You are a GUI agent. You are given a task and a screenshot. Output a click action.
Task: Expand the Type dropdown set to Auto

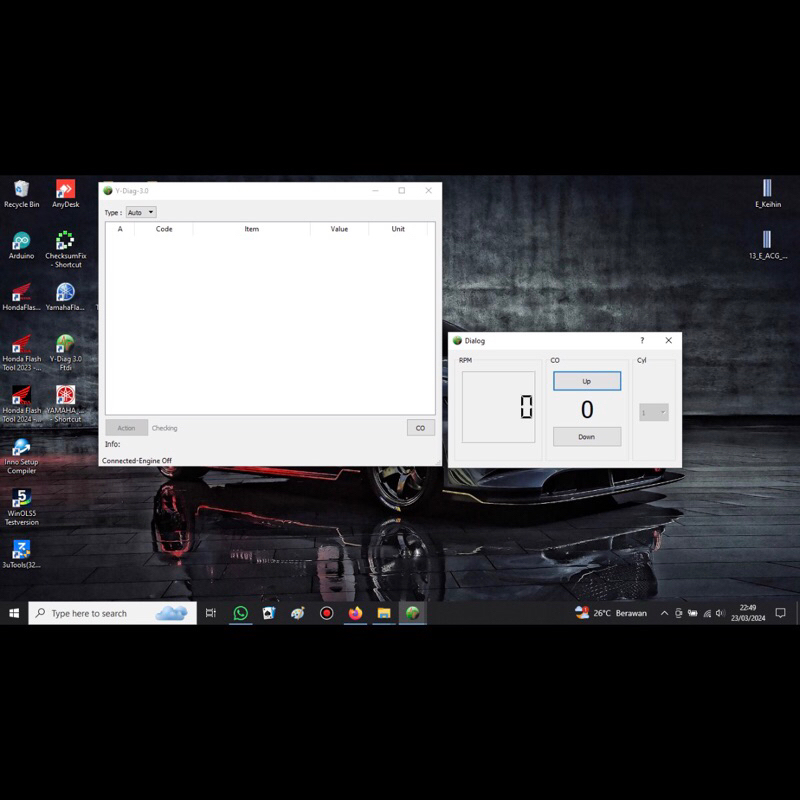[141, 212]
